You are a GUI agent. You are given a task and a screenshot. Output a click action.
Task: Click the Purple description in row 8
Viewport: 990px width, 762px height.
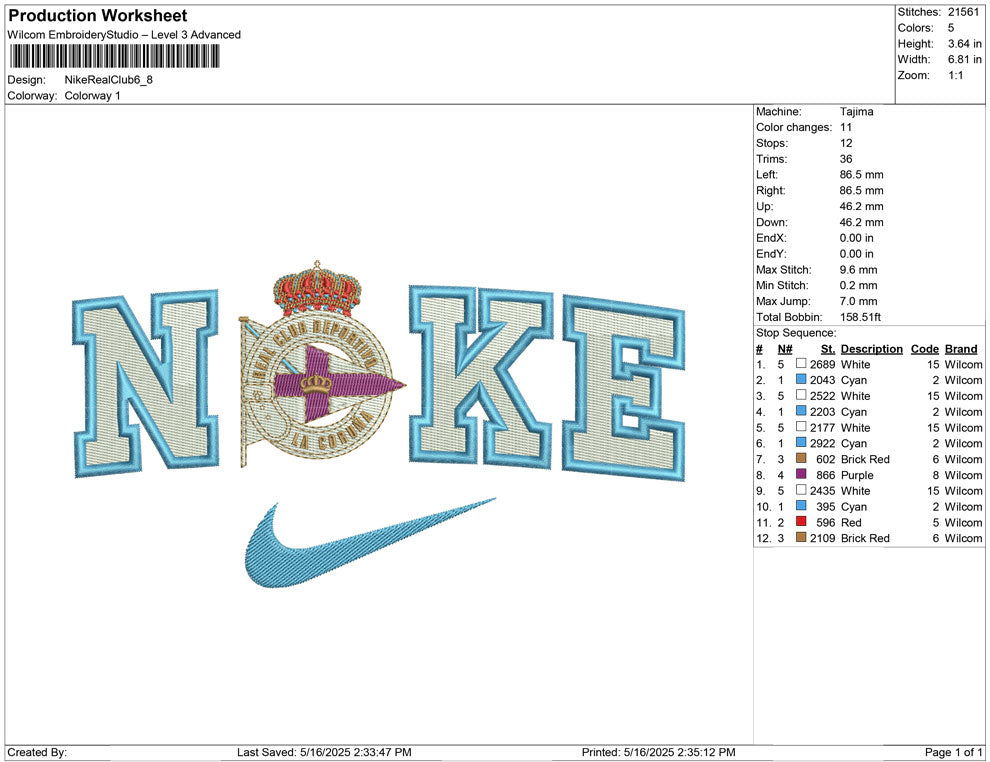857,475
